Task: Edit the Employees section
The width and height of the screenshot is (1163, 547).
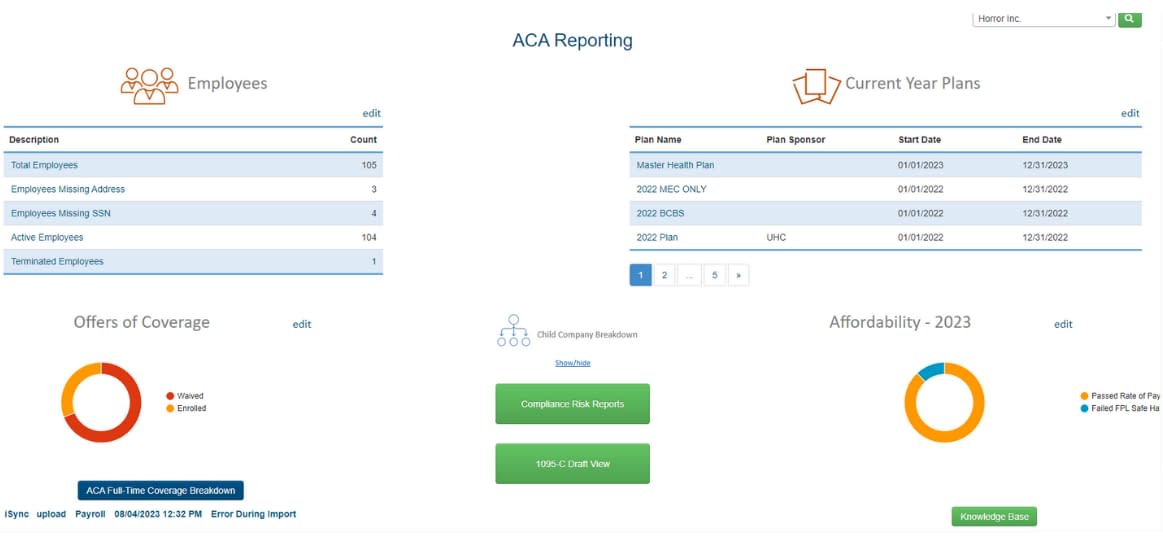Action: click(371, 113)
